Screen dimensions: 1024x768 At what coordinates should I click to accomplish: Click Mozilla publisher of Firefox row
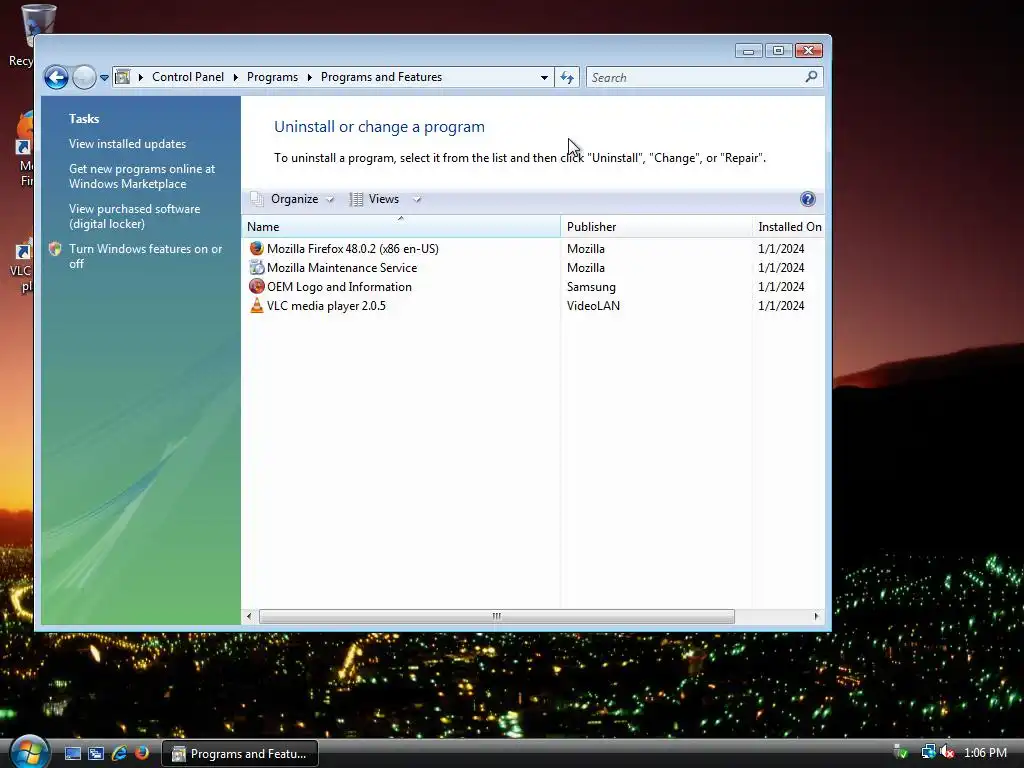pos(585,249)
